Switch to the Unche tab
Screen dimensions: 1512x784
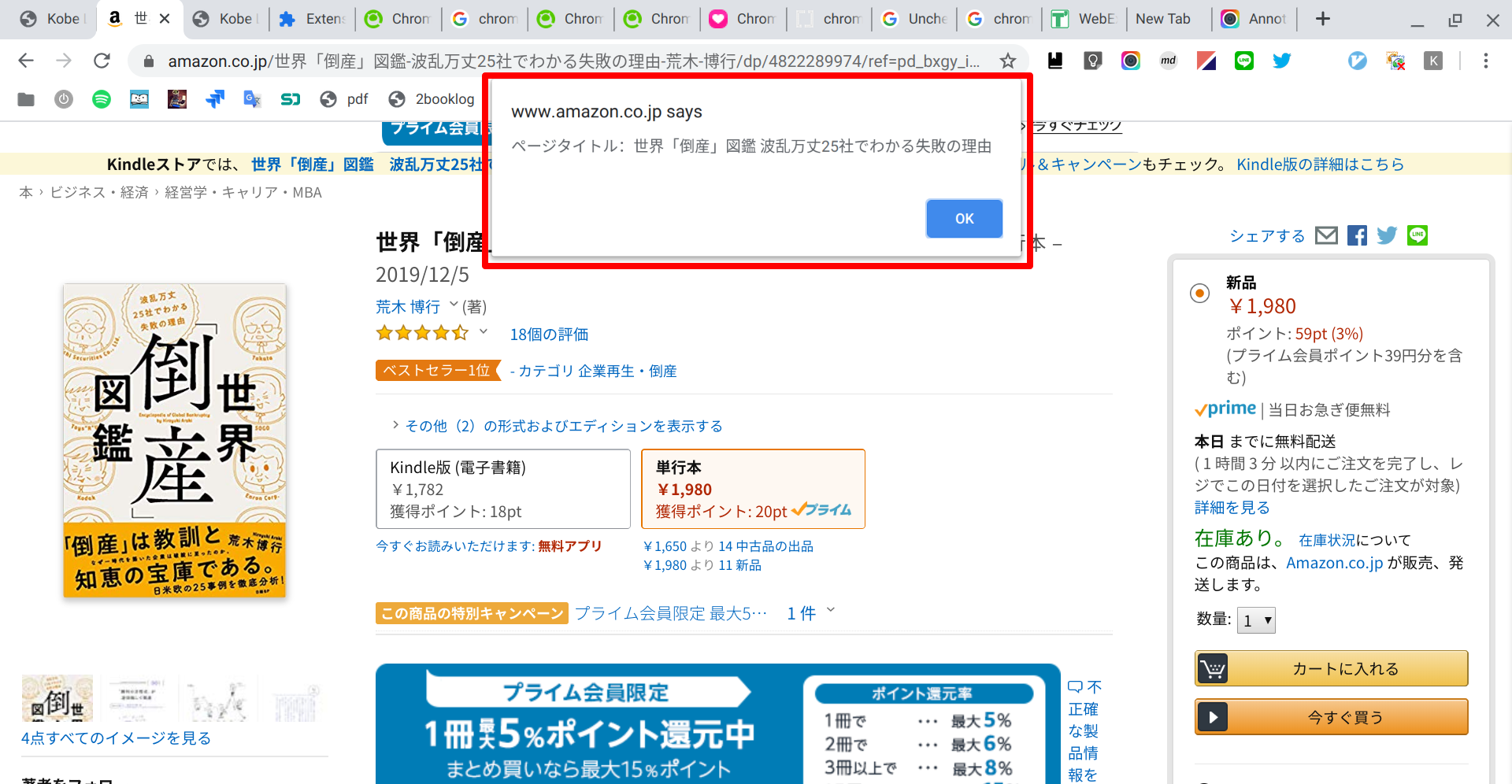click(x=915, y=19)
